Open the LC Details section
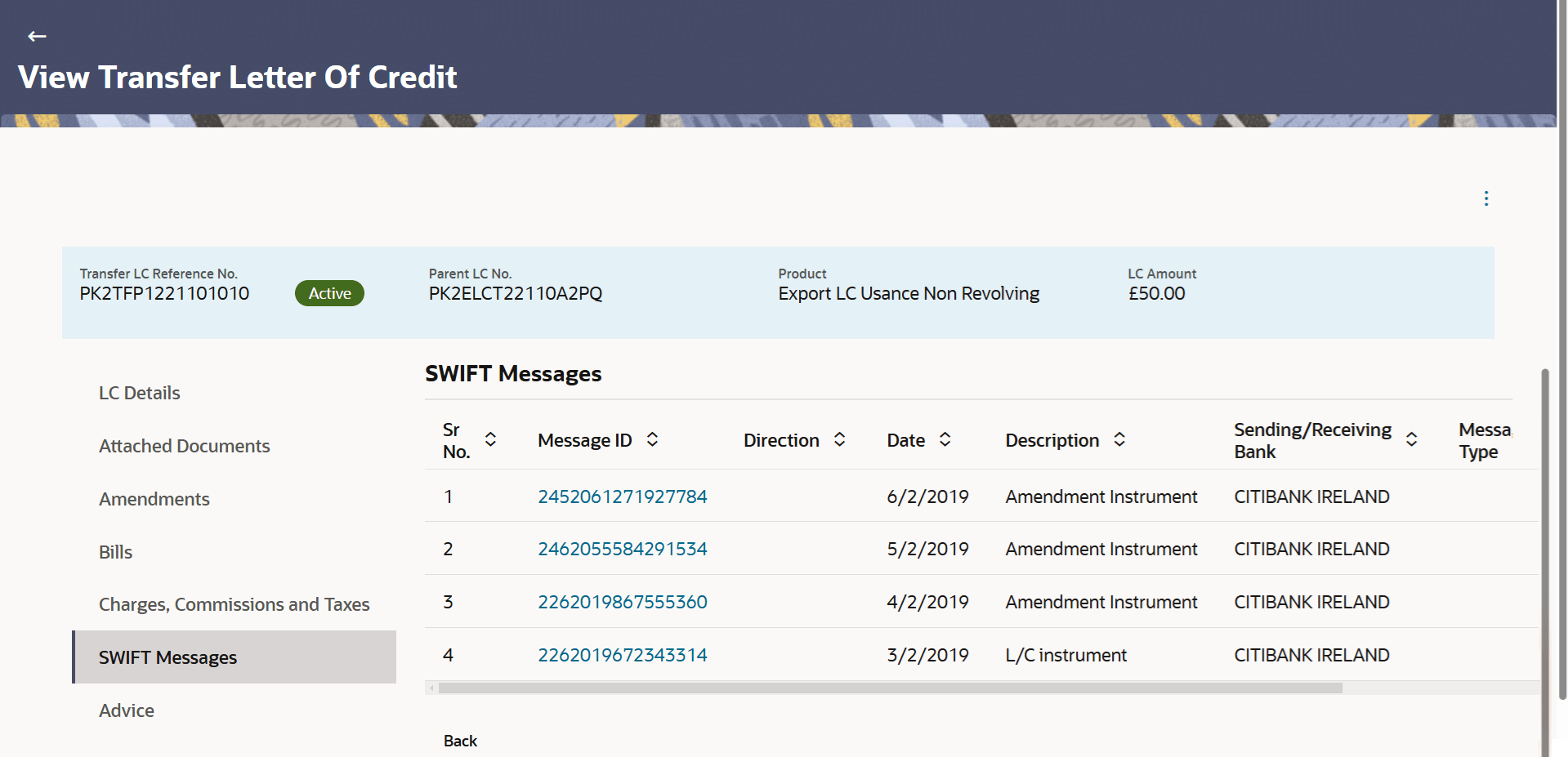Viewport: 1568px width, 757px height. pyautogui.click(x=140, y=393)
